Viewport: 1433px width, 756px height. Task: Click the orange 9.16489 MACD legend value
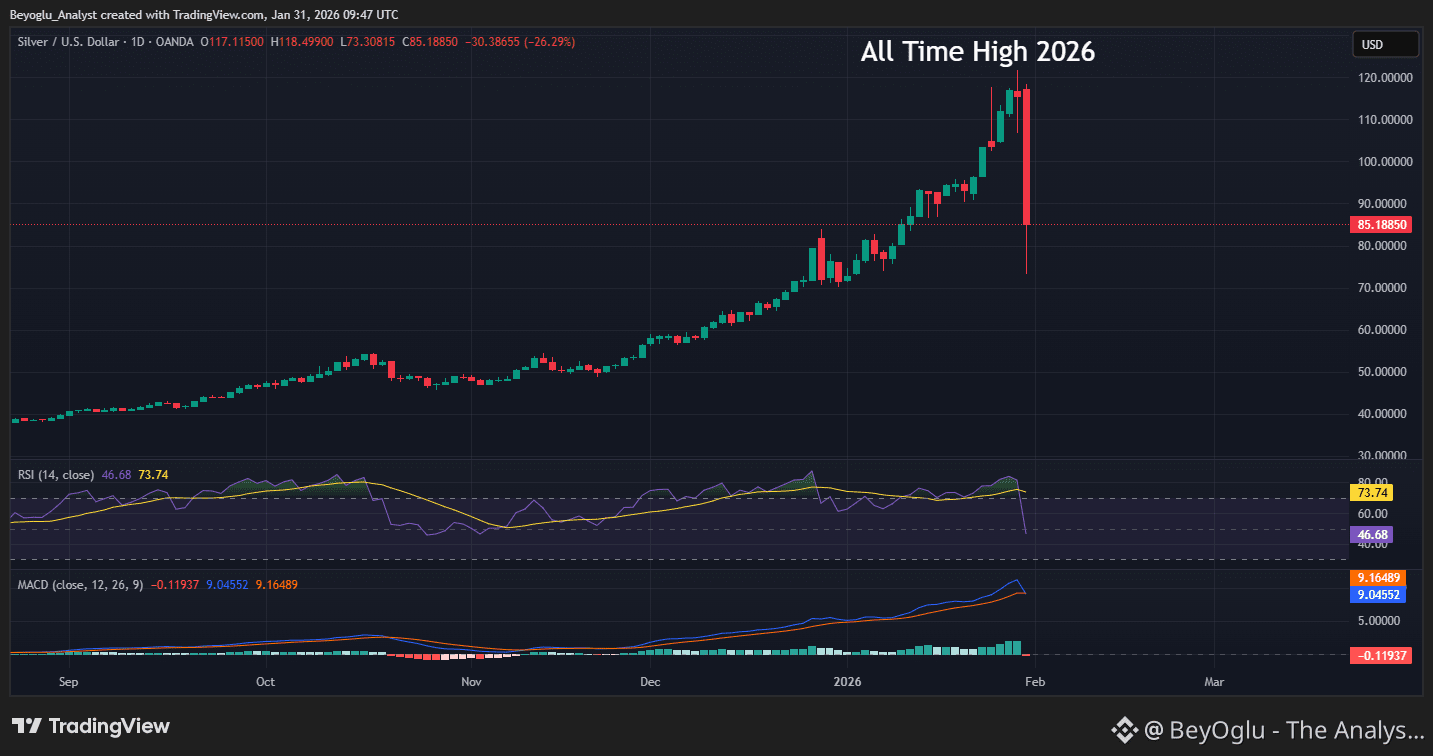[279, 584]
